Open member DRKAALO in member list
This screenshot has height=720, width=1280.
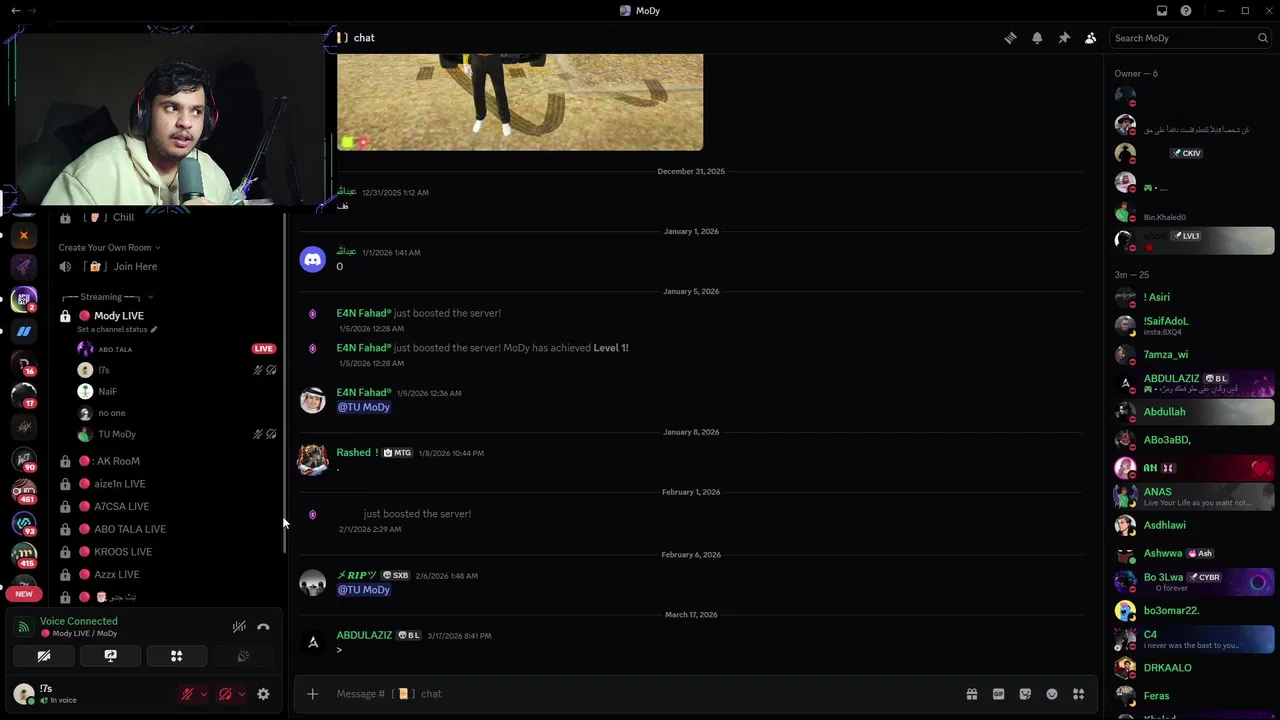1194,668
